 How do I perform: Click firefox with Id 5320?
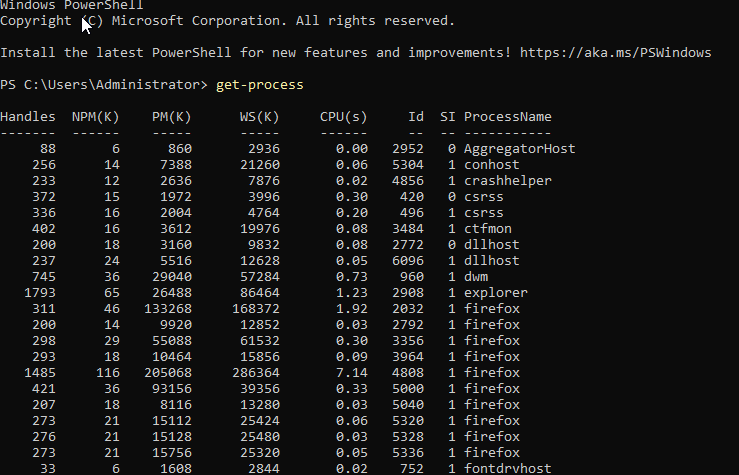[x=492, y=421]
